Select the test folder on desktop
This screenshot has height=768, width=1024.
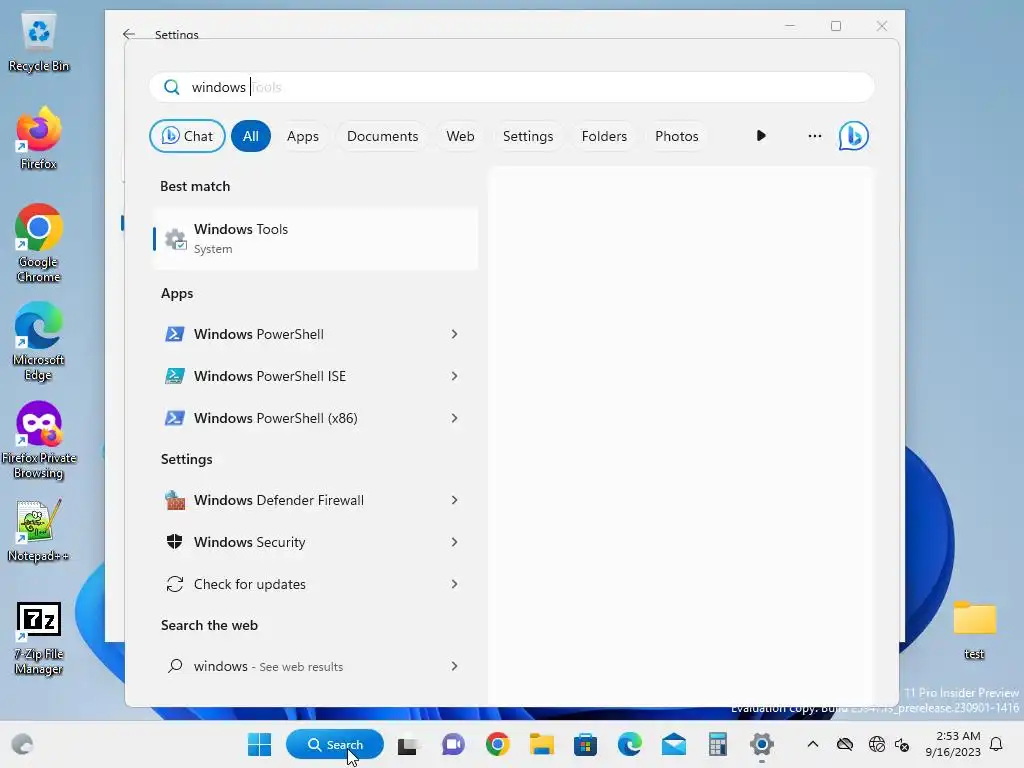[974, 630]
